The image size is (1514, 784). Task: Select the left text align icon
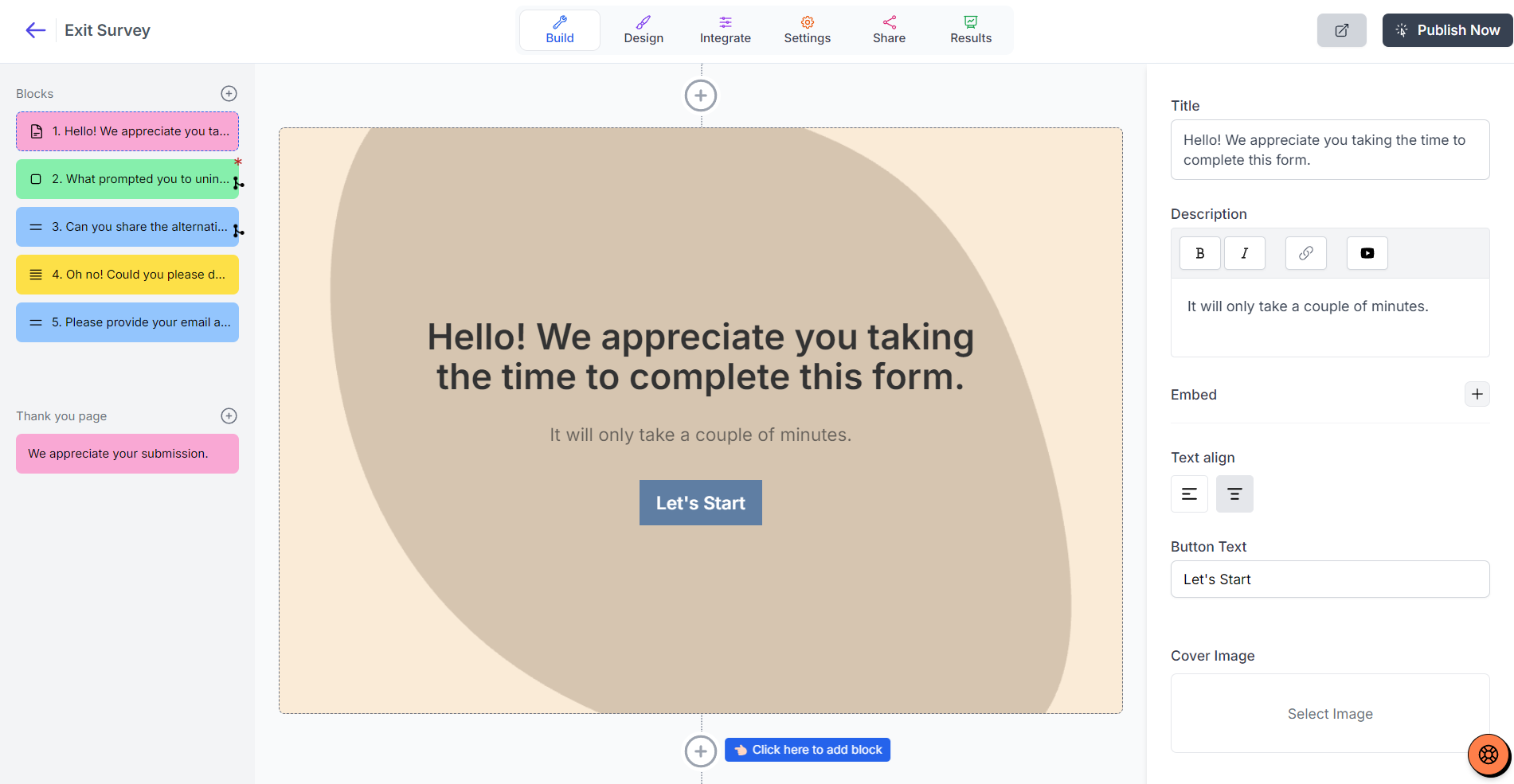pos(1189,493)
